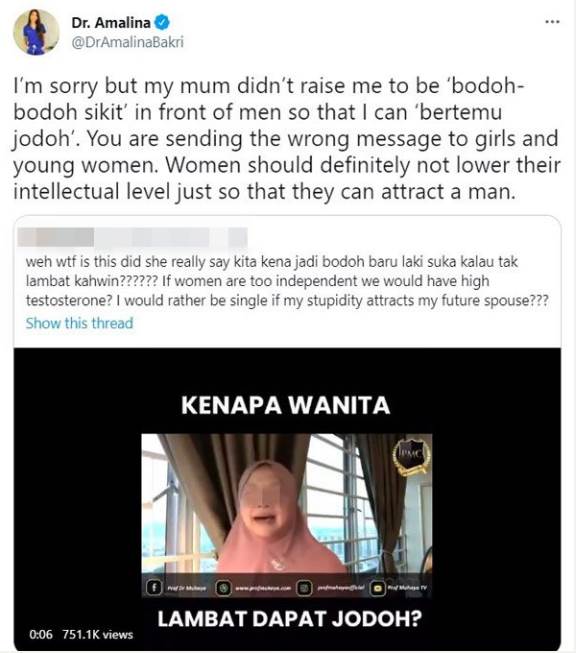Click the LAMBAT DAPAT JODOH? caption
The height and width of the screenshot is (653, 576).
[290, 619]
